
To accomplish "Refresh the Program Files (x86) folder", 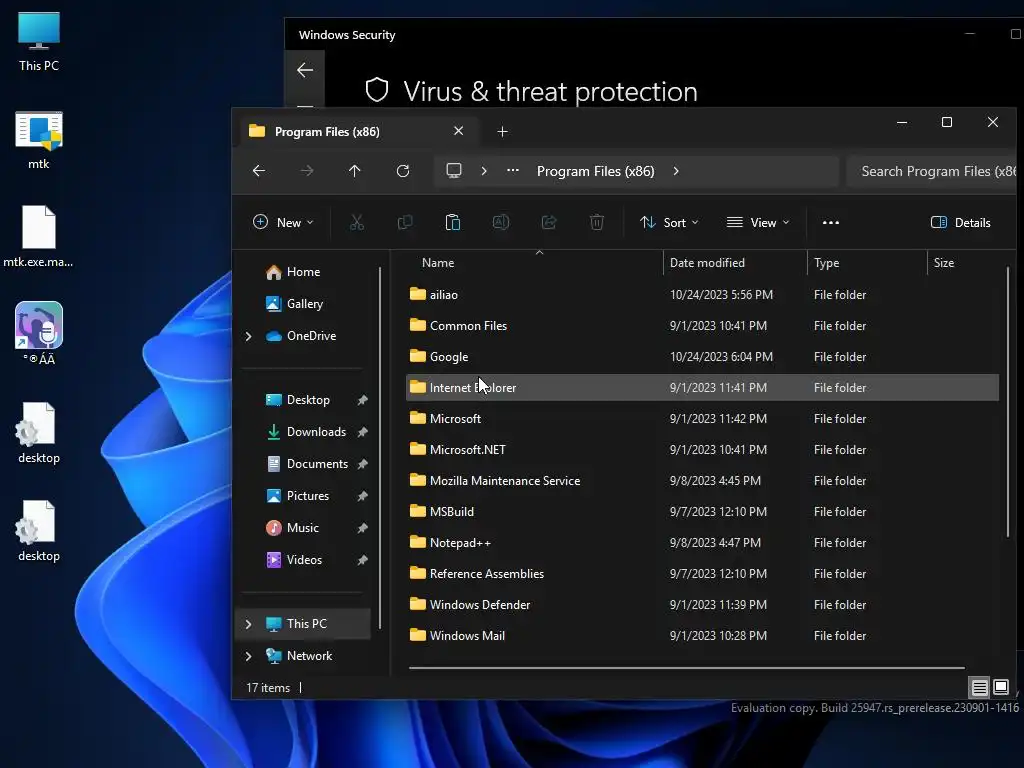I will (x=403, y=171).
